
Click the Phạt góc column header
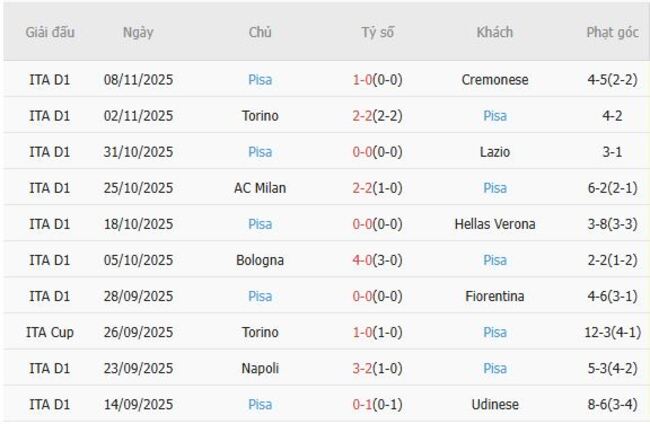612,32
